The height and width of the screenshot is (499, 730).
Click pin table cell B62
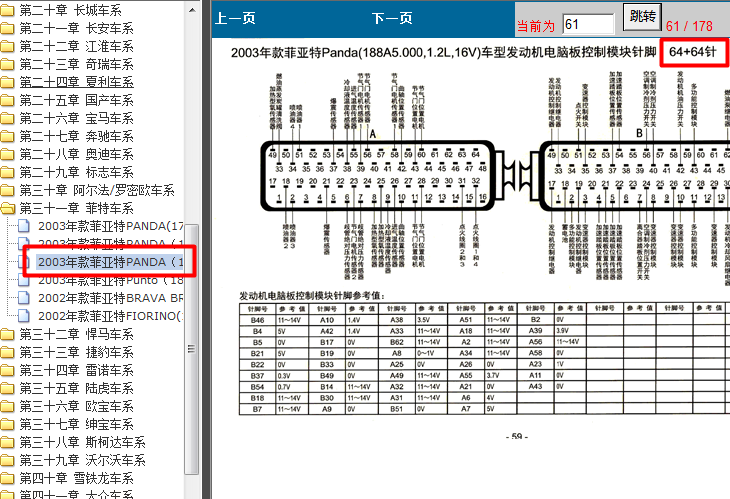tap(397, 342)
